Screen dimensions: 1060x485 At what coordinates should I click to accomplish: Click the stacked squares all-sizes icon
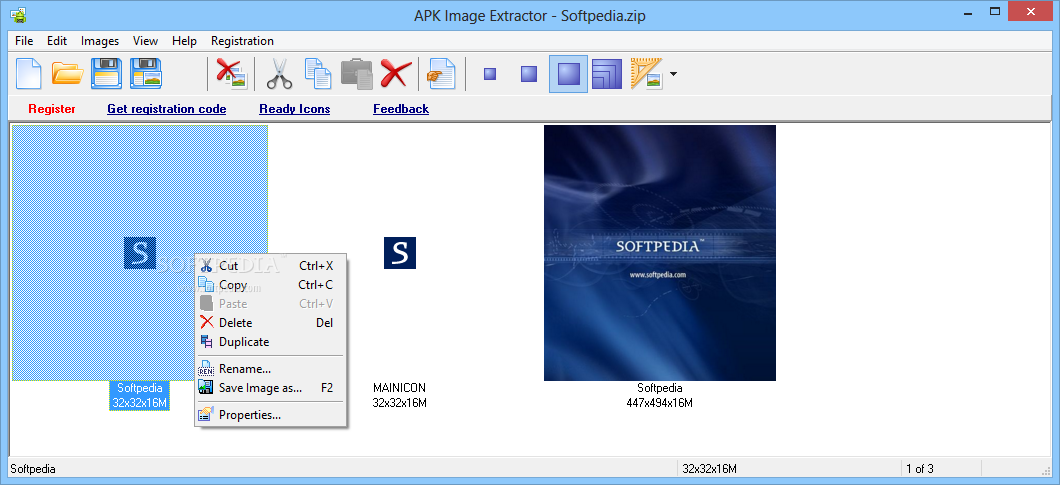607,74
